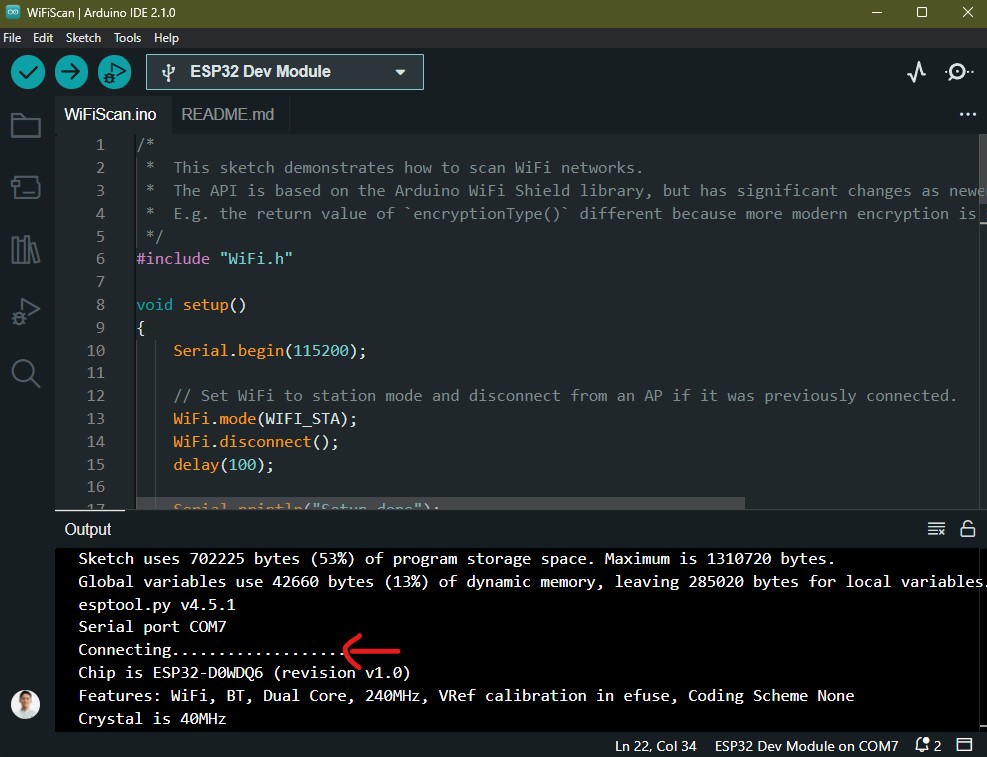Screen dimensions: 987x757
Task: Open the Tools menu
Action: (x=127, y=38)
